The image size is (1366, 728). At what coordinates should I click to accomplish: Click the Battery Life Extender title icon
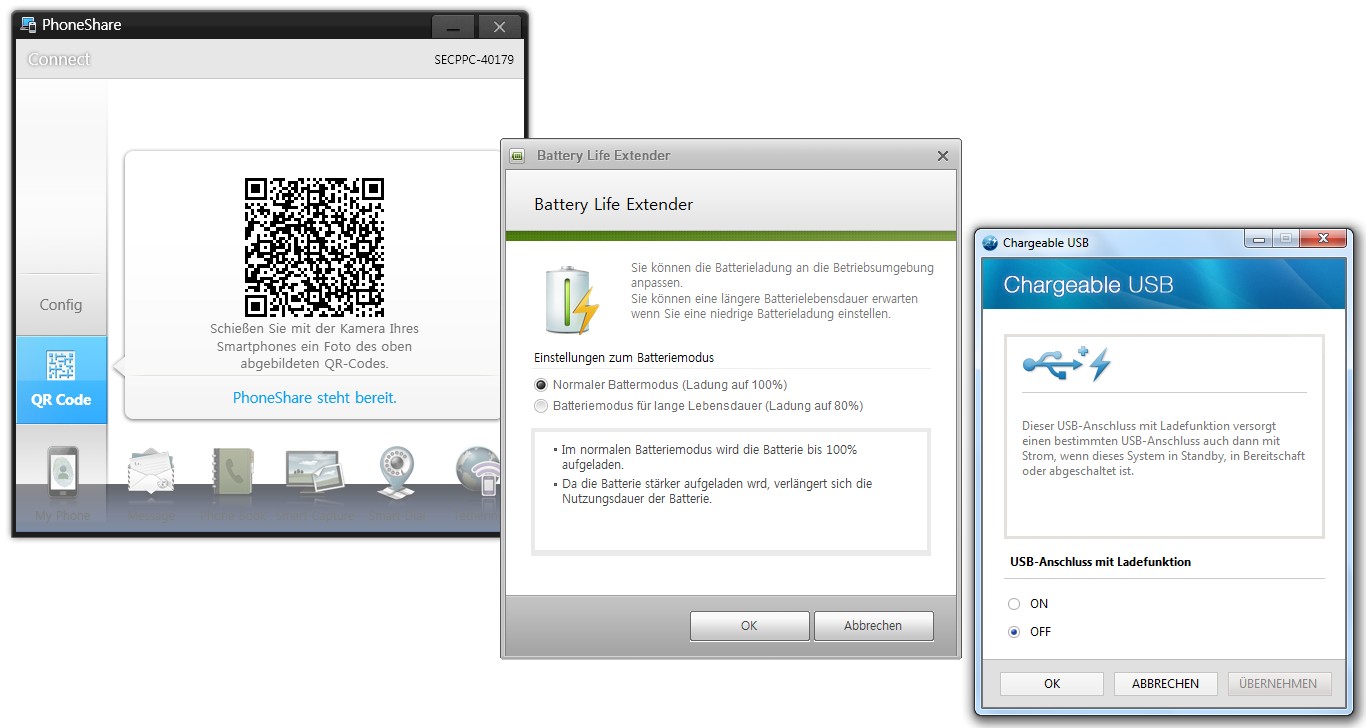(517, 156)
